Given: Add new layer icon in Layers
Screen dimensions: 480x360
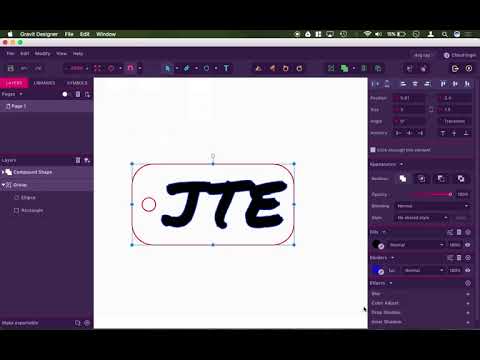Looking at the screenshot, I should point(87,160).
